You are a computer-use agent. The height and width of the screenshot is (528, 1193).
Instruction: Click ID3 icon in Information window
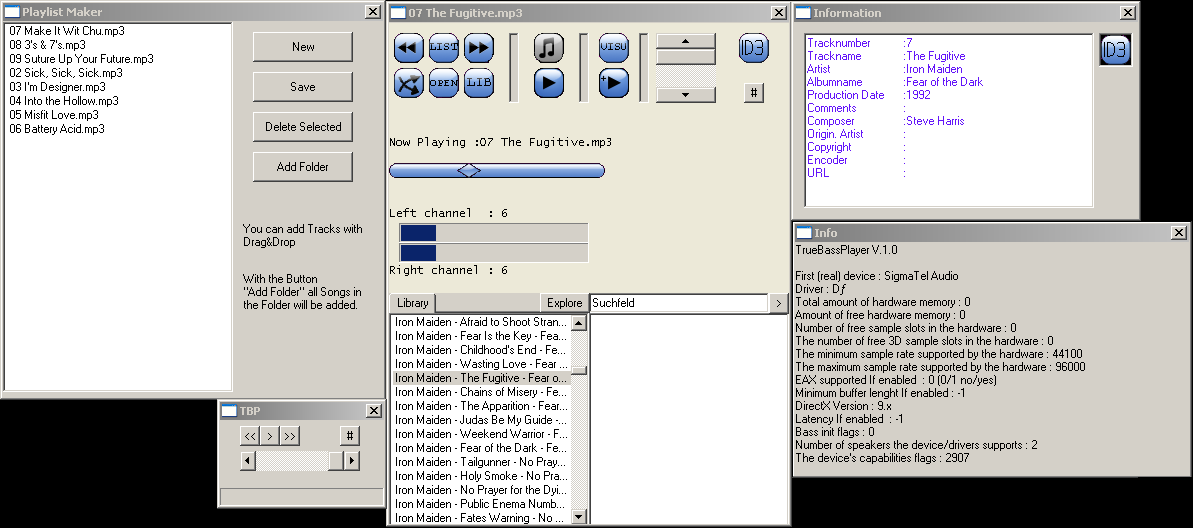click(x=1115, y=50)
